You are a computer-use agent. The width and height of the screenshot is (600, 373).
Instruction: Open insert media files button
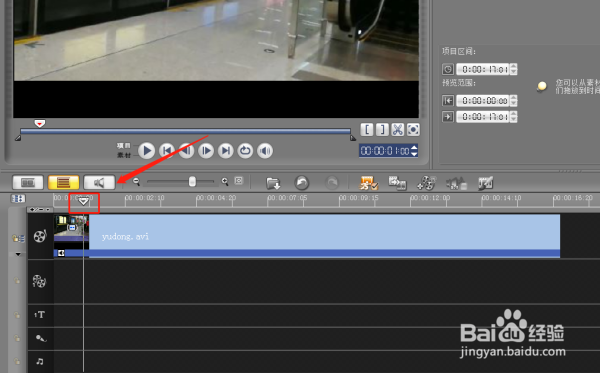[x=273, y=183]
